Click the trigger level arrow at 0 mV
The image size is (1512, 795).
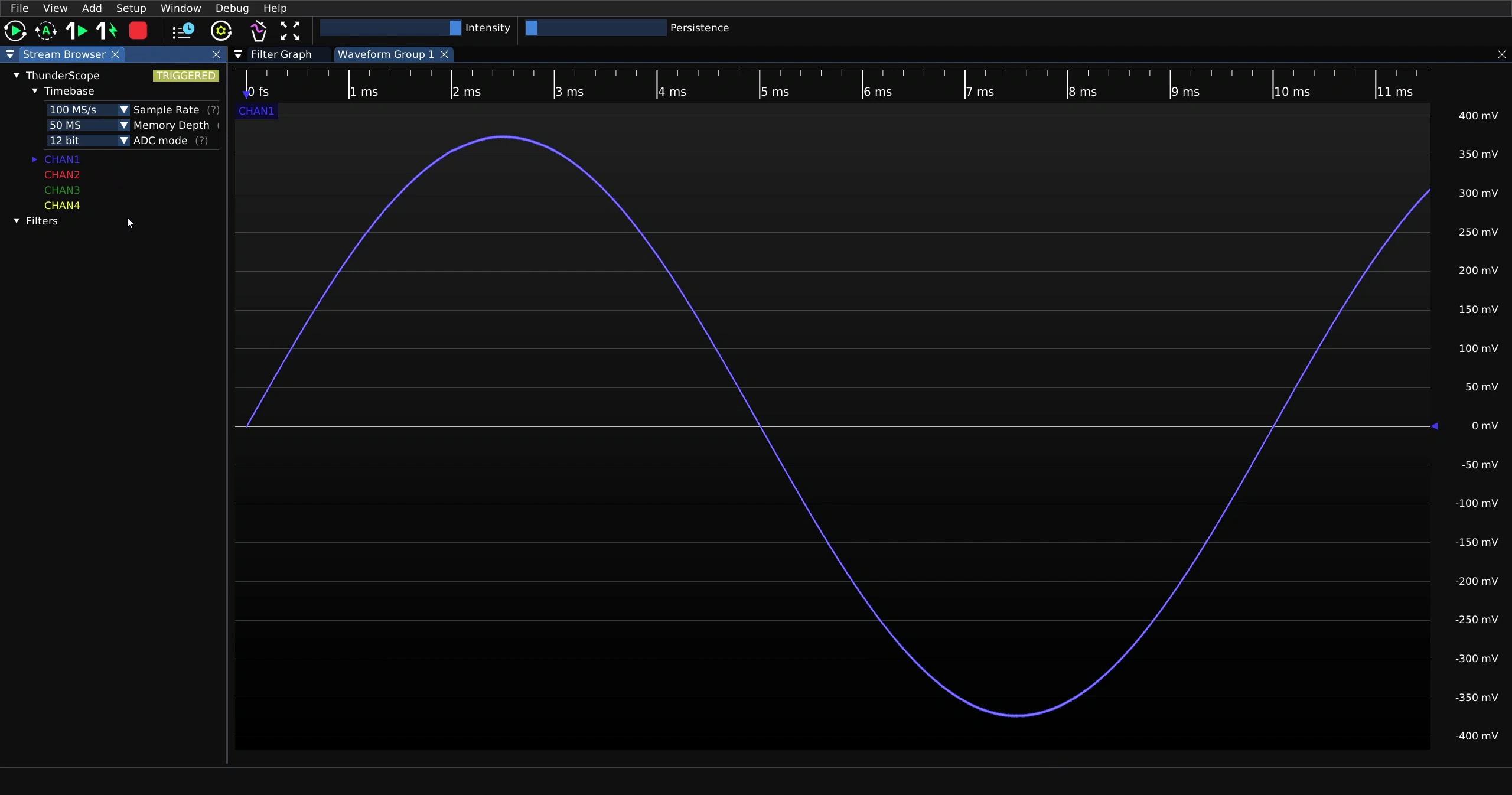[x=1434, y=426]
